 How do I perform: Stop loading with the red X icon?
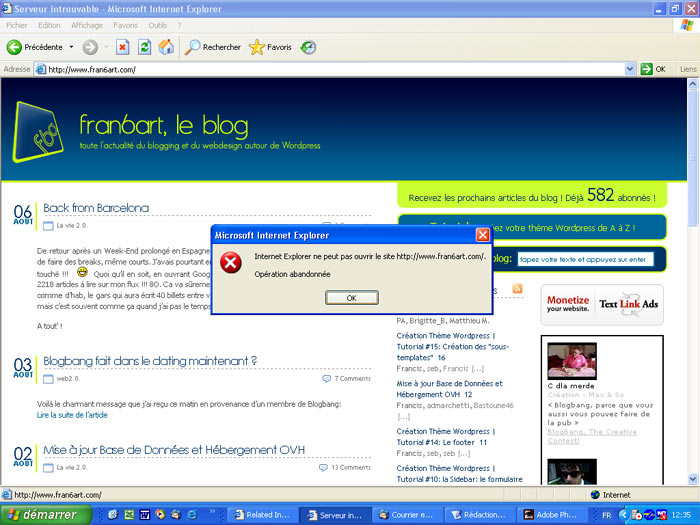123,47
